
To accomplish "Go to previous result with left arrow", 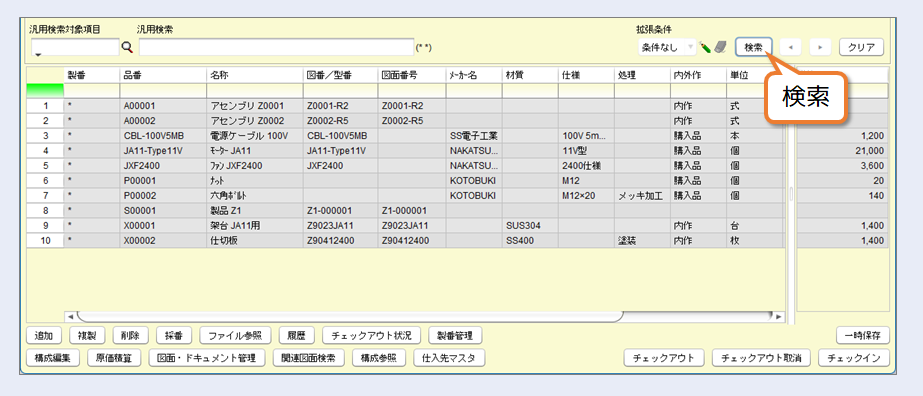I will click(790, 48).
